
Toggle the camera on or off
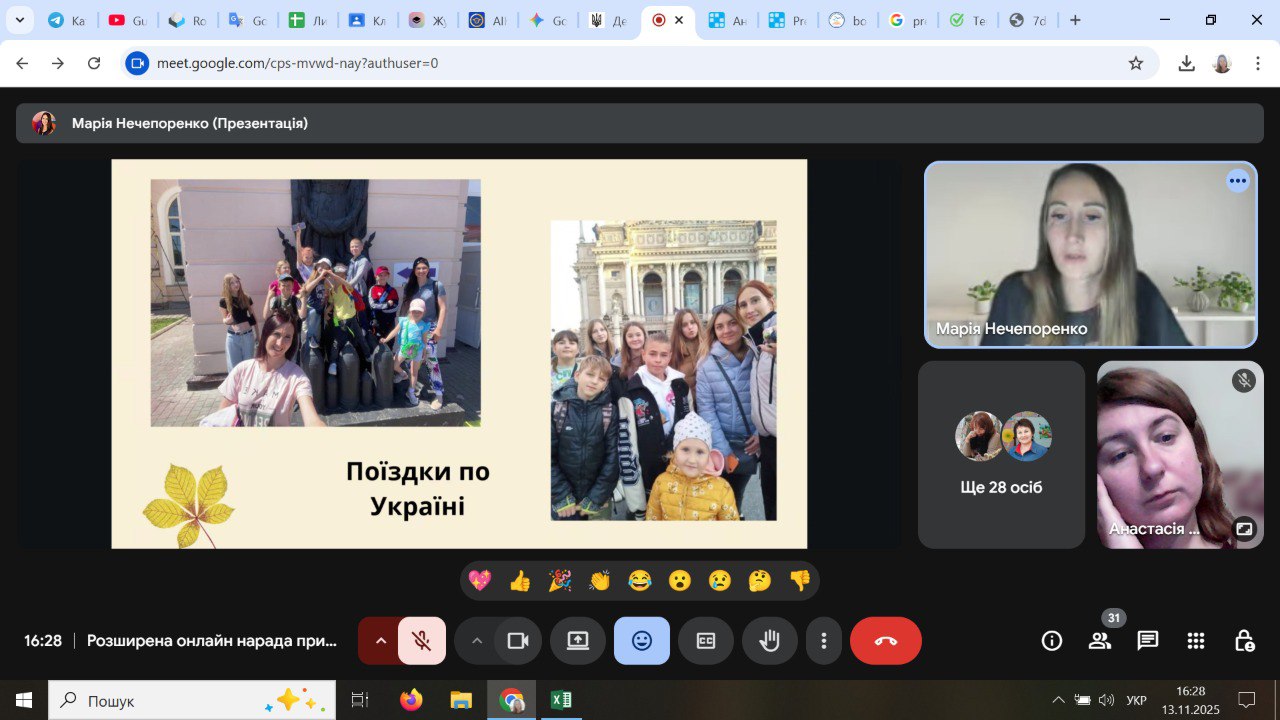pyautogui.click(x=517, y=641)
